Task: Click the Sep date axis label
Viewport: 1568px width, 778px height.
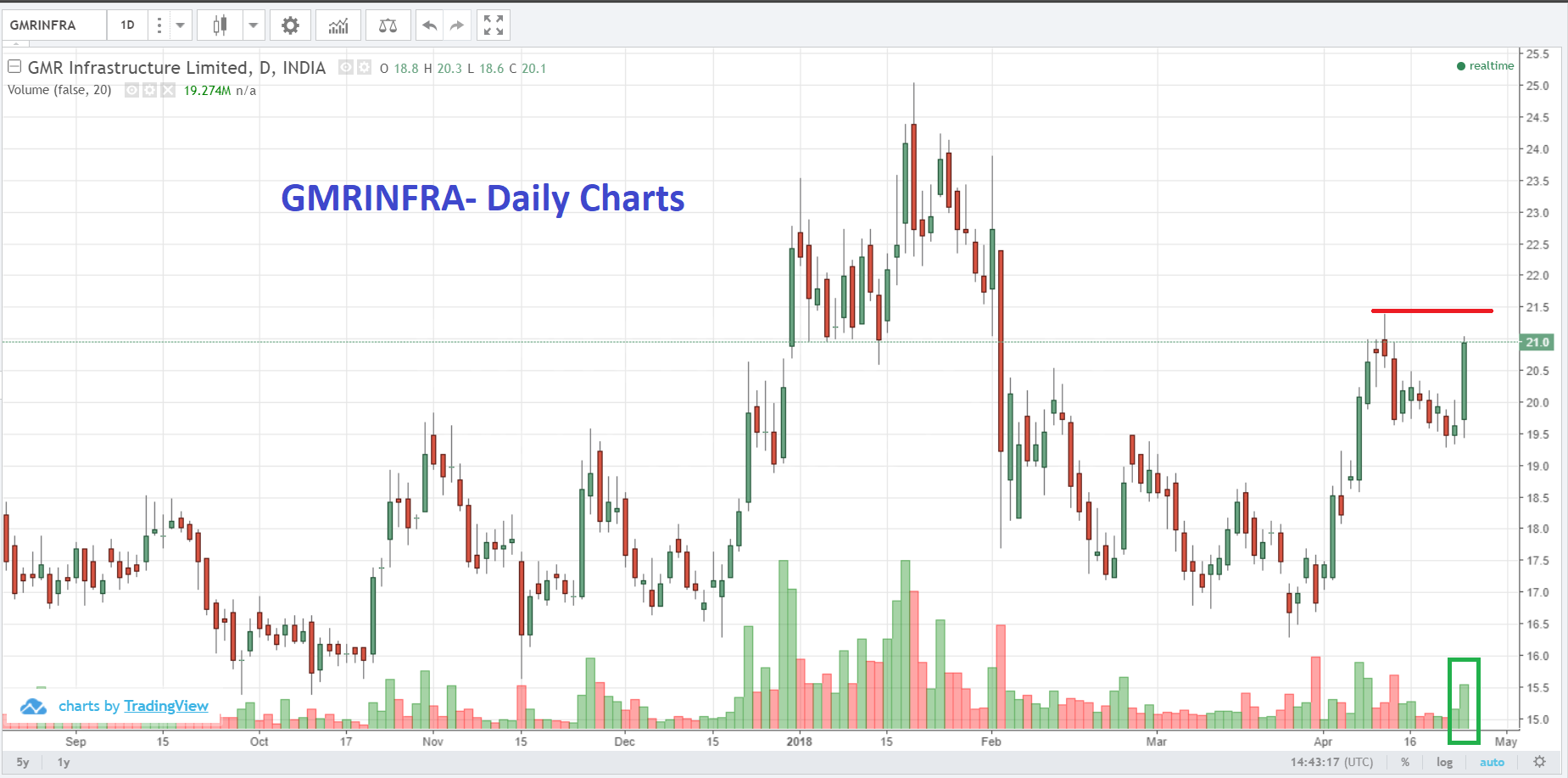Action: pos(75,742)
